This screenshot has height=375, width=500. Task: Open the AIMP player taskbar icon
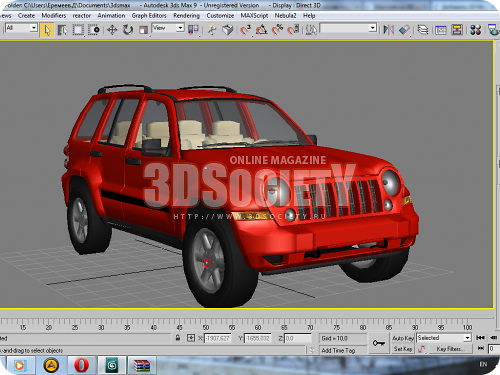[x=51, y=366]
